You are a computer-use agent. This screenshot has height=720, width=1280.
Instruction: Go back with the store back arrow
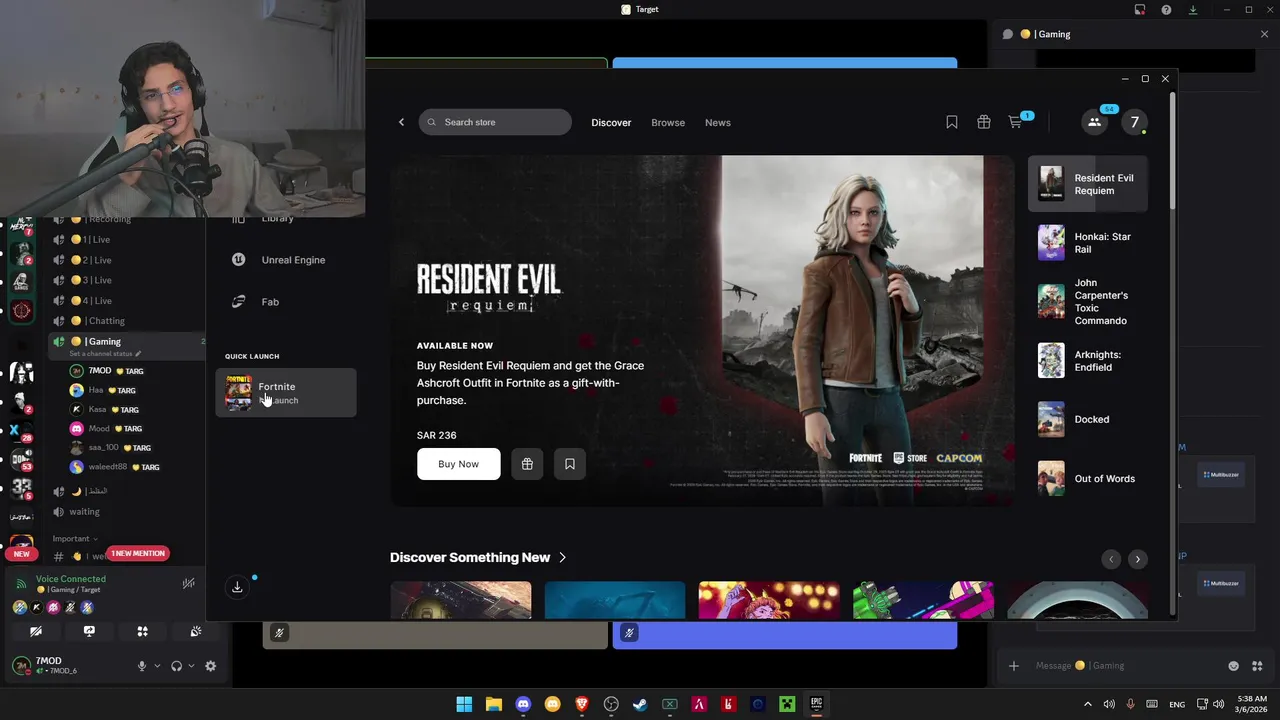[x=402, y=122]
